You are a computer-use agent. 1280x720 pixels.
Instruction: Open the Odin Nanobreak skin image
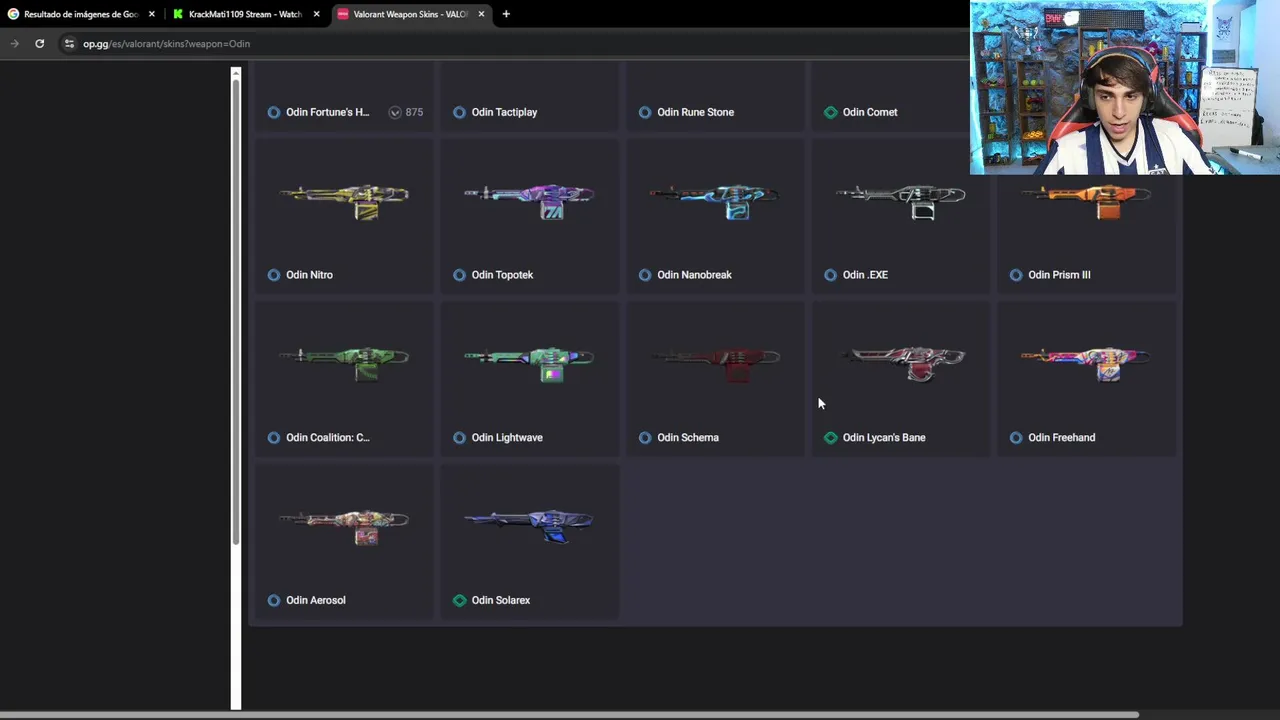pos(715,201)
